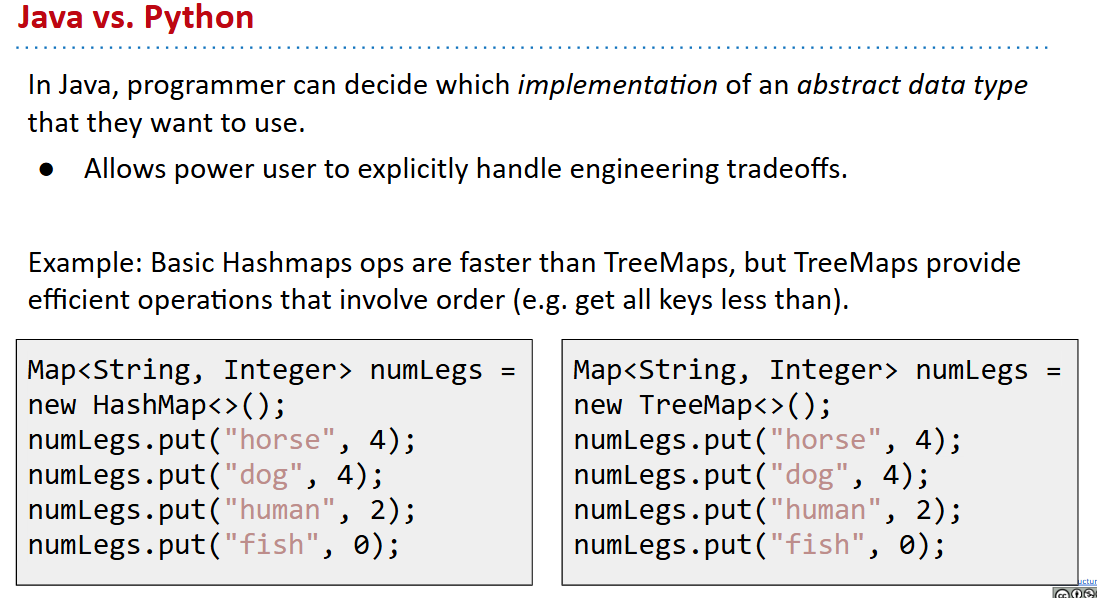1097x598 pixels.
Task: Click the "Java vs. Python" slide title
Action: coord(136,17)
